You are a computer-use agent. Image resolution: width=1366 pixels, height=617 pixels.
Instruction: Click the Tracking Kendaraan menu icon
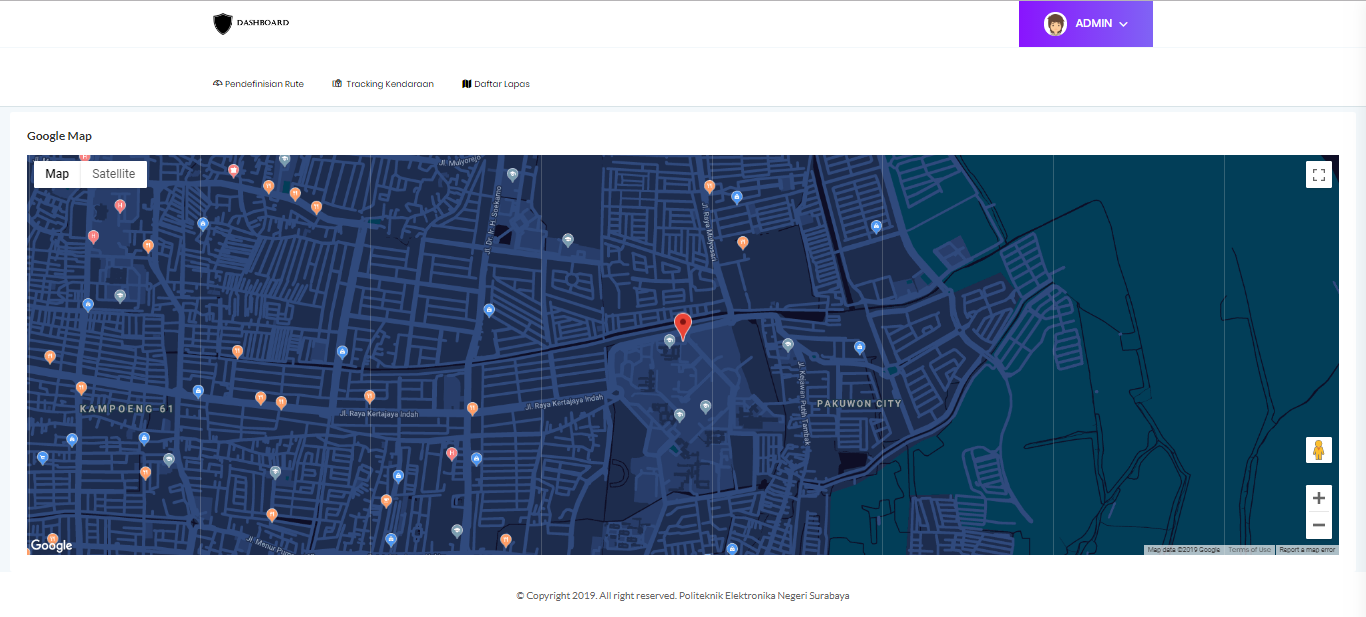(x=337, y=84)
